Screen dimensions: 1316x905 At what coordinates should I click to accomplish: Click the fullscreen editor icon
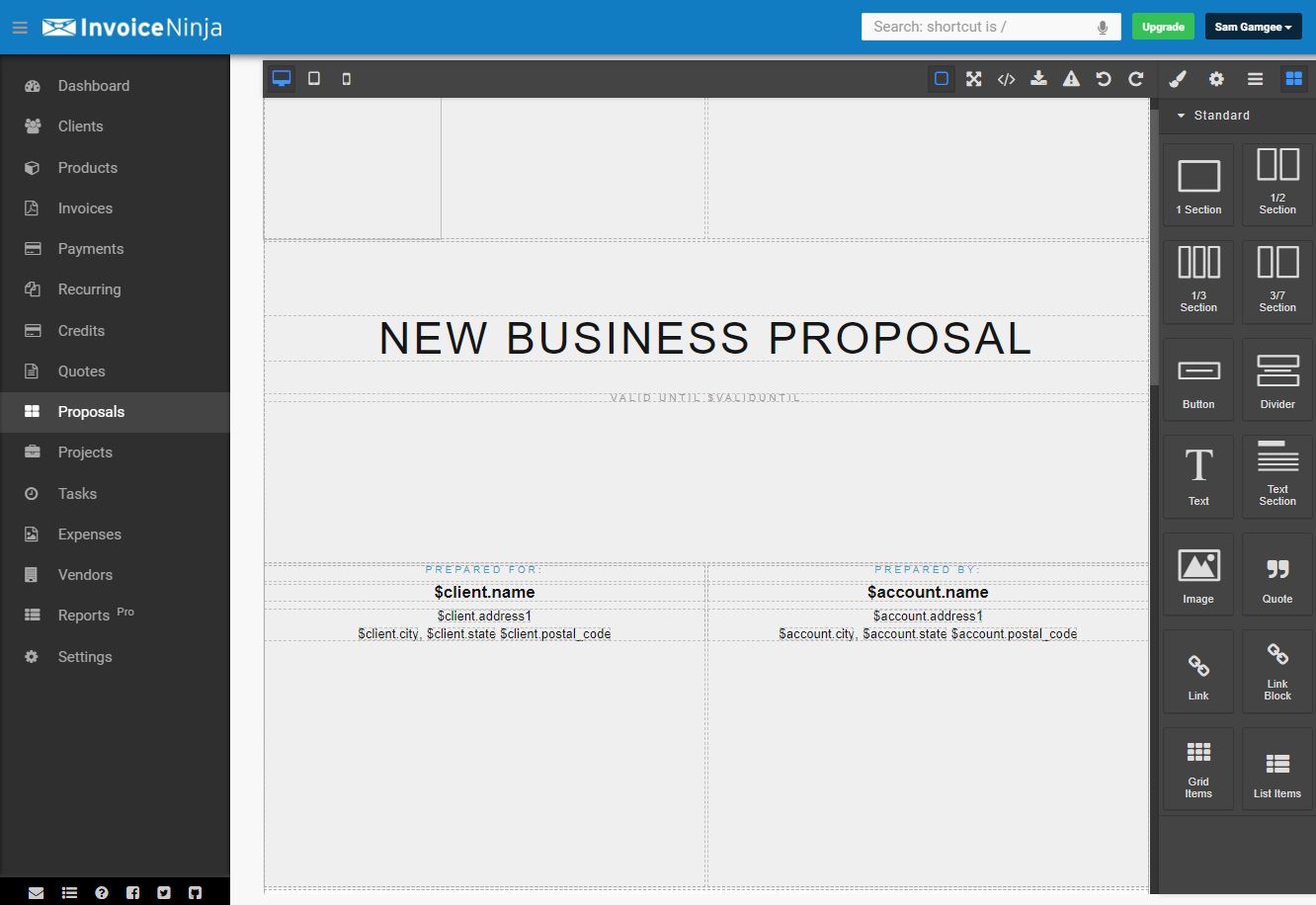click(973, 79)
